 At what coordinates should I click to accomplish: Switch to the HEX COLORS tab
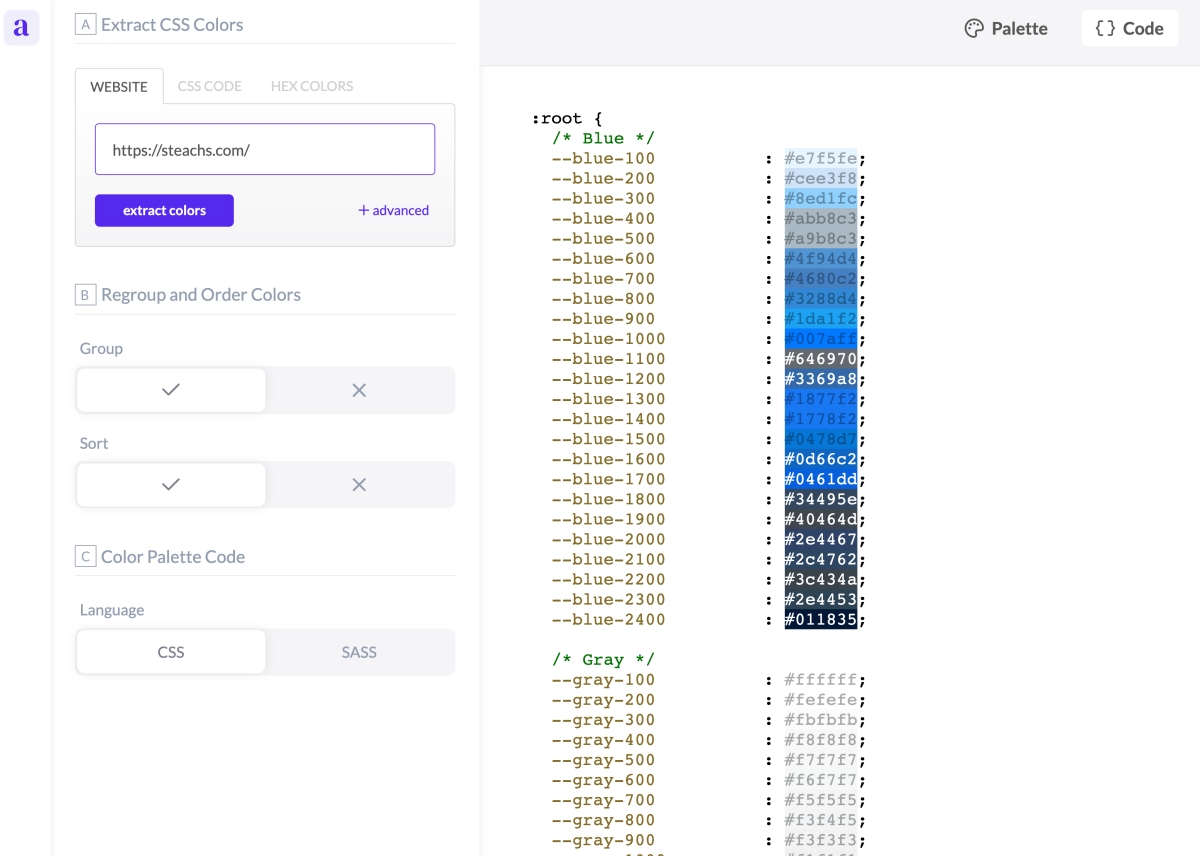coord(311,86)
